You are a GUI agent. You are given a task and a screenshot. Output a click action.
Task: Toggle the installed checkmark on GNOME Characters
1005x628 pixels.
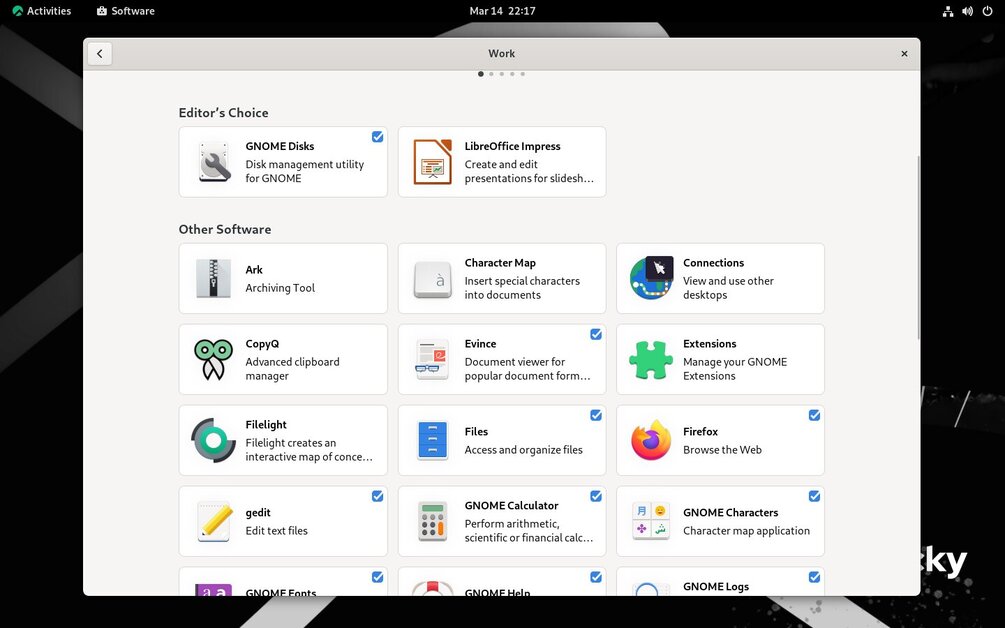coord(815,496)
